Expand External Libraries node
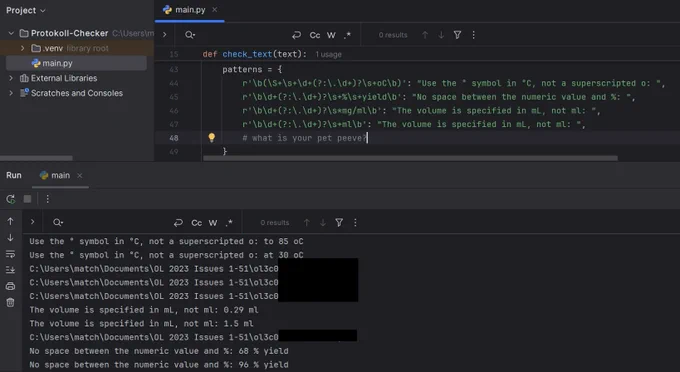This screenshot has width=680, height=372. (11, 78)
